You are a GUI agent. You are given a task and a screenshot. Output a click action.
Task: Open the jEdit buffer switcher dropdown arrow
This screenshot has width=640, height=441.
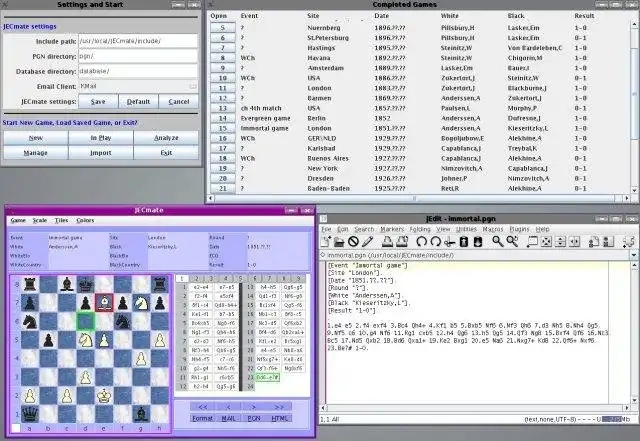point(633,255)
